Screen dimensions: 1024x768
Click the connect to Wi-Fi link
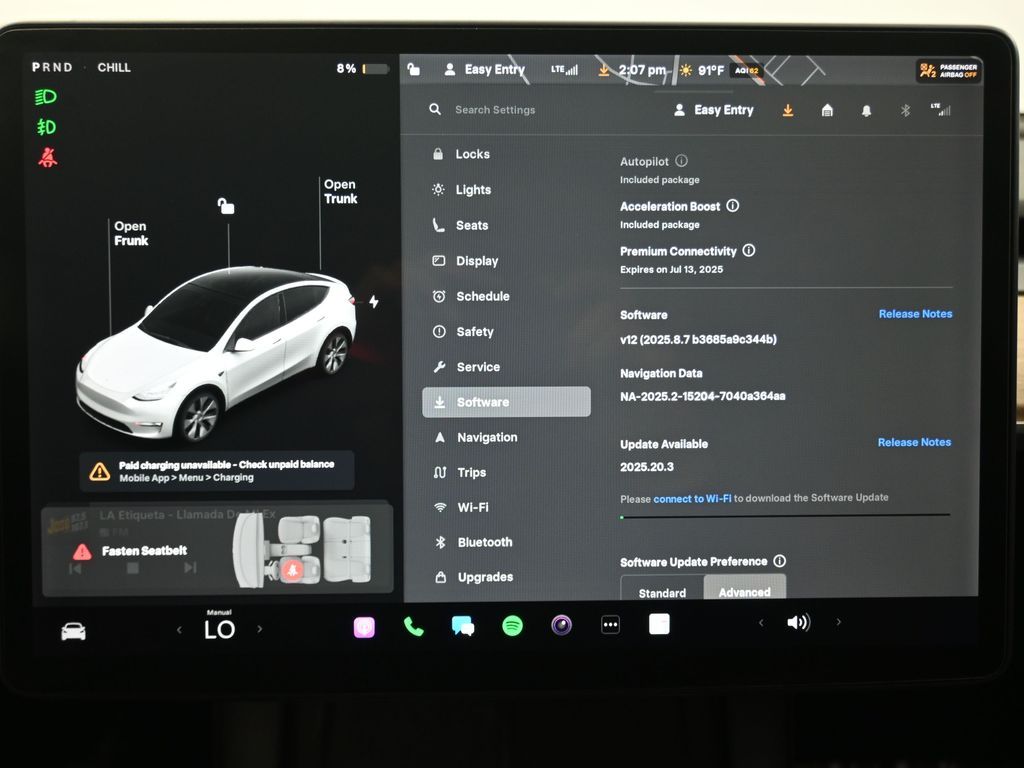tap(692, 498)
